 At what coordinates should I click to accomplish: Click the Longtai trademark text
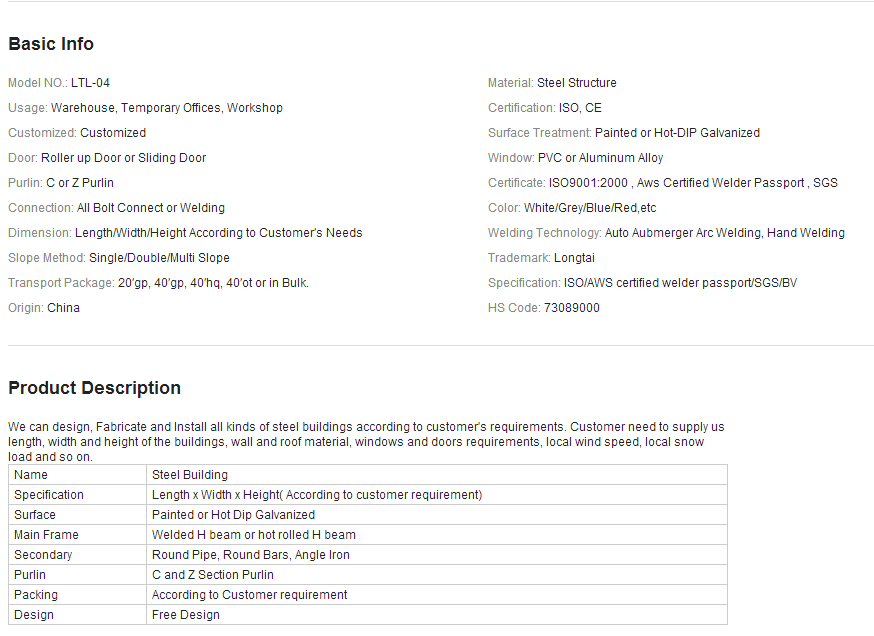click(574, 258)
